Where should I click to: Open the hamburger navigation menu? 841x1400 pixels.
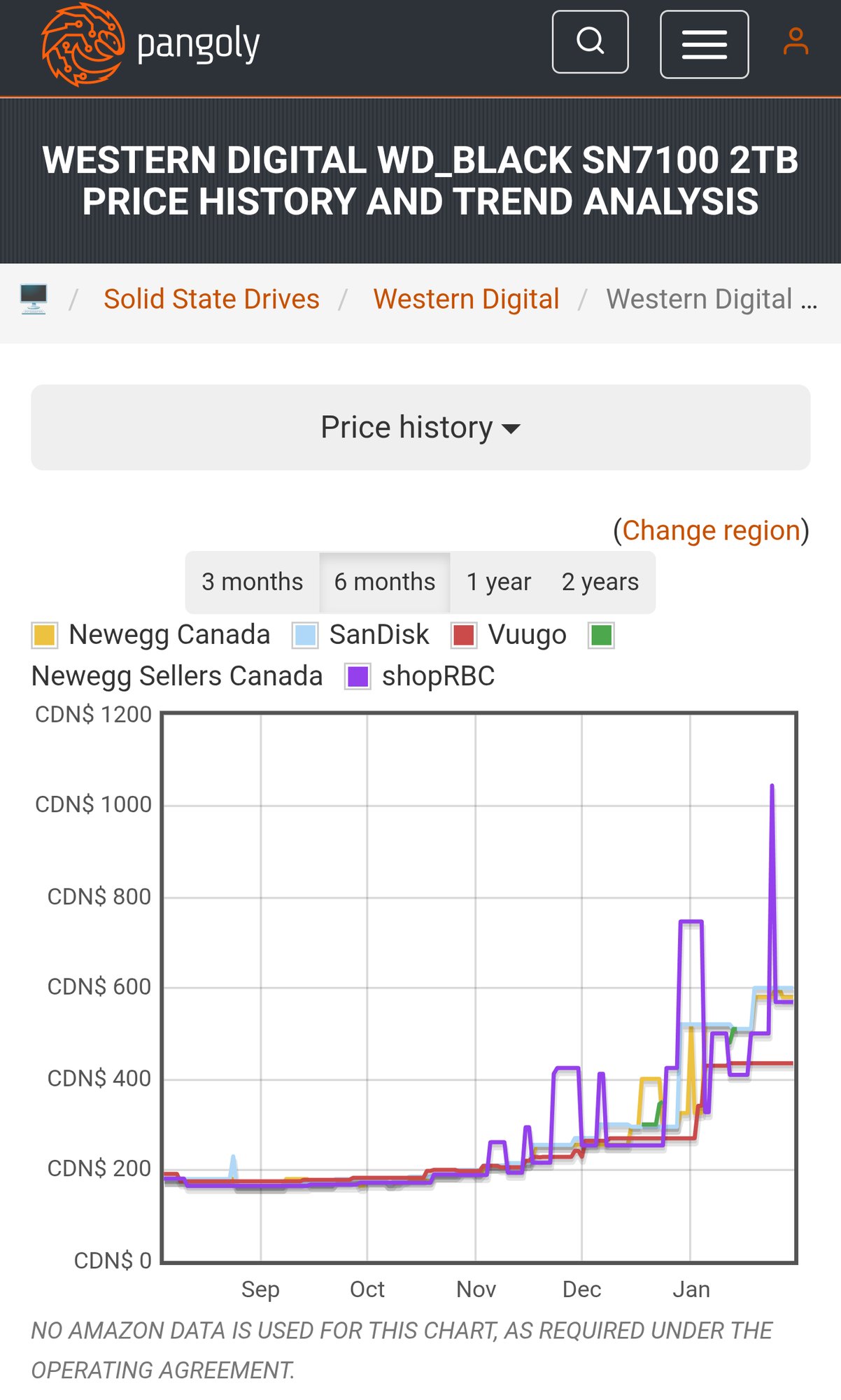pyautogui.click(x=704, y=45)
